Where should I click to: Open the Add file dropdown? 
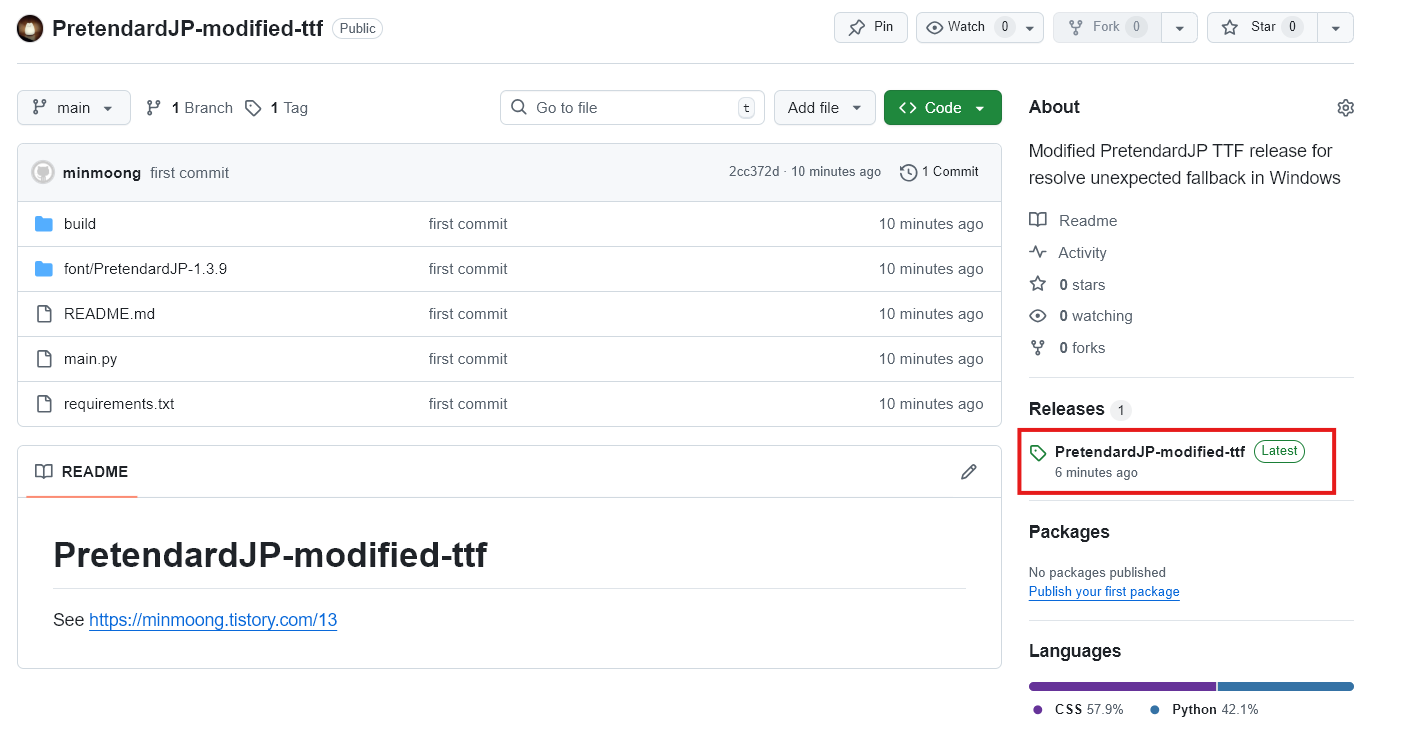[x=825, y=107]
